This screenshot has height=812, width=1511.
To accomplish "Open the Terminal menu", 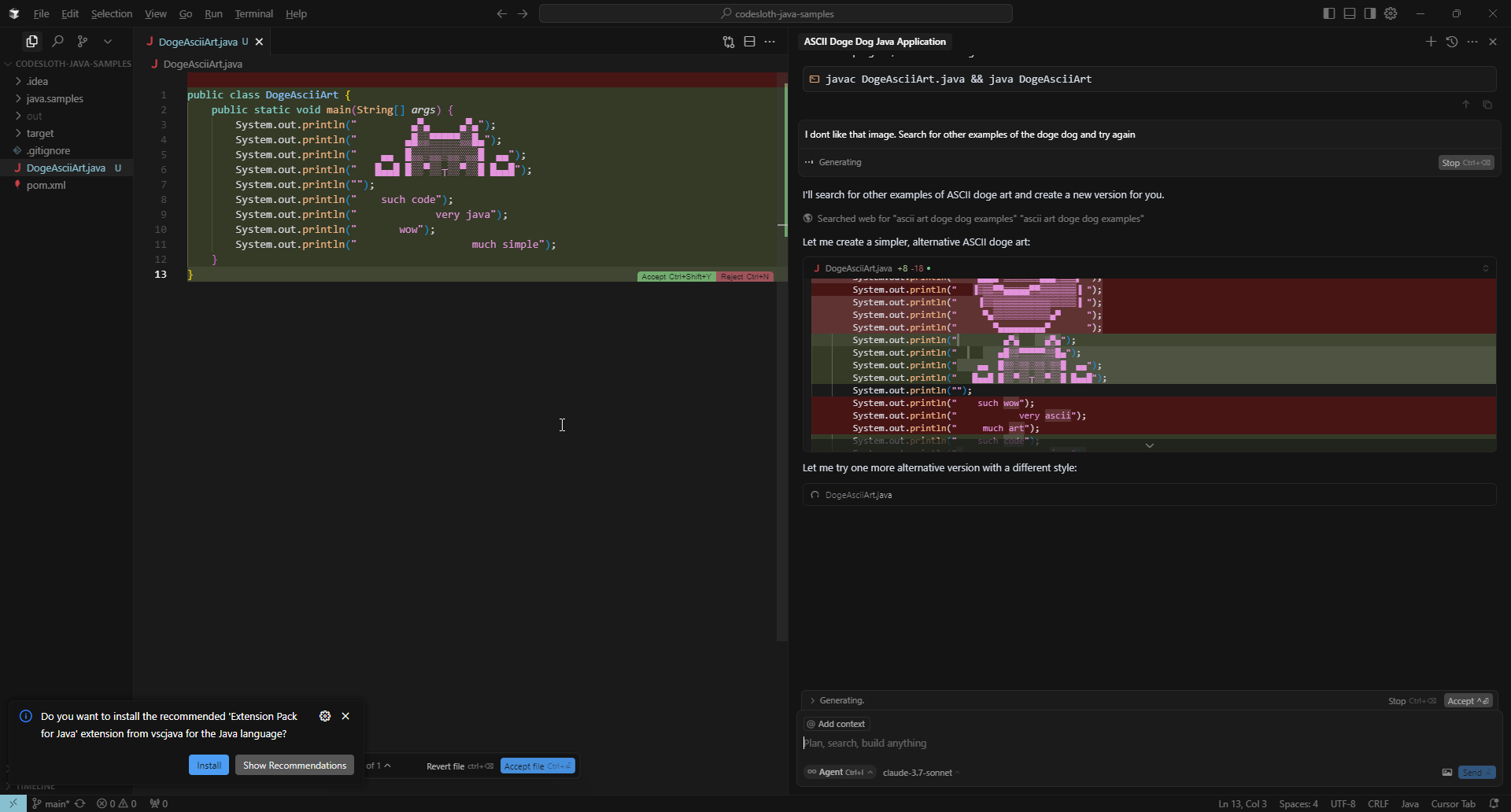I will pos(253,13).
